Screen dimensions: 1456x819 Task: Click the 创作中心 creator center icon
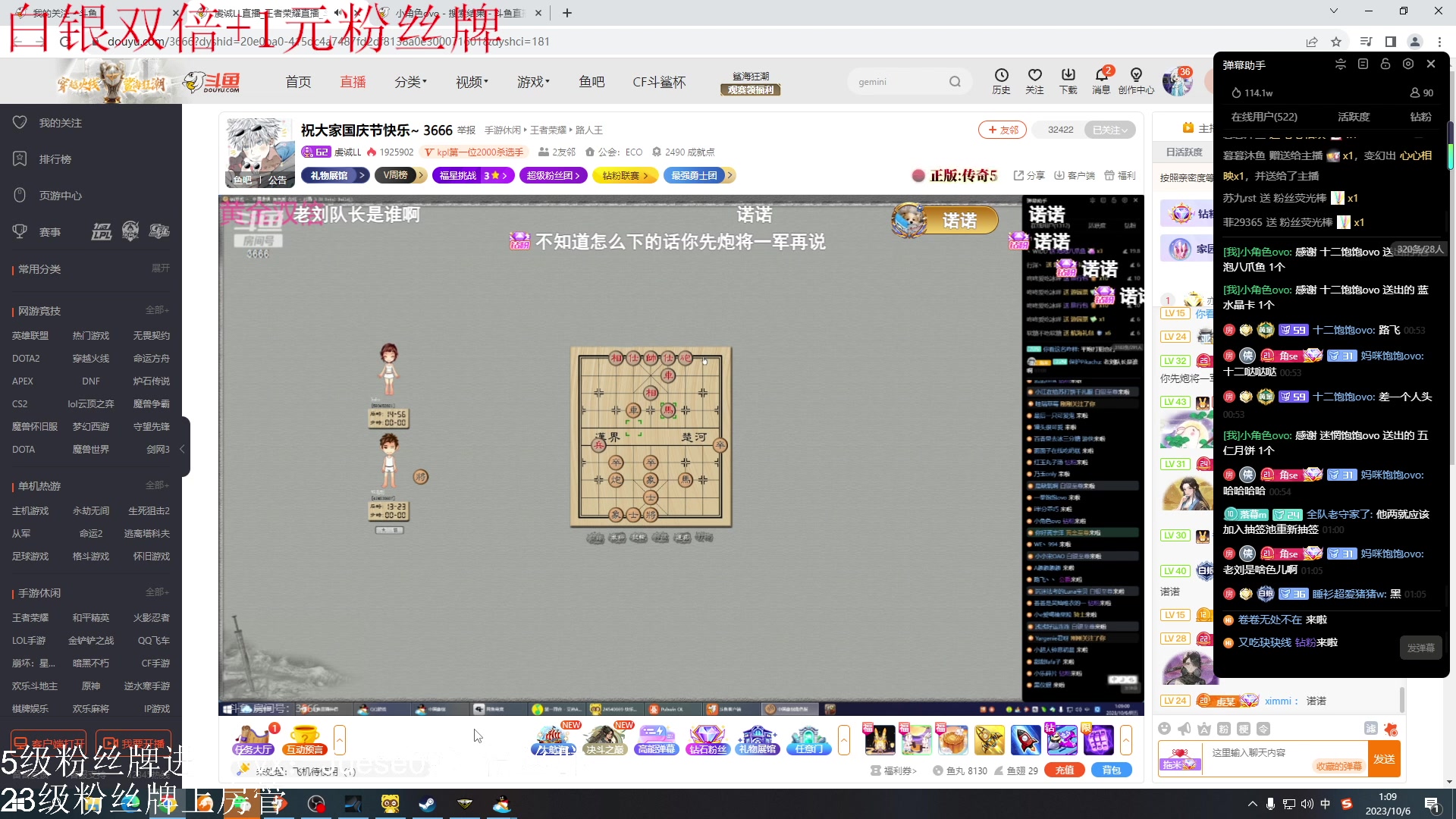pos(1135,81)
